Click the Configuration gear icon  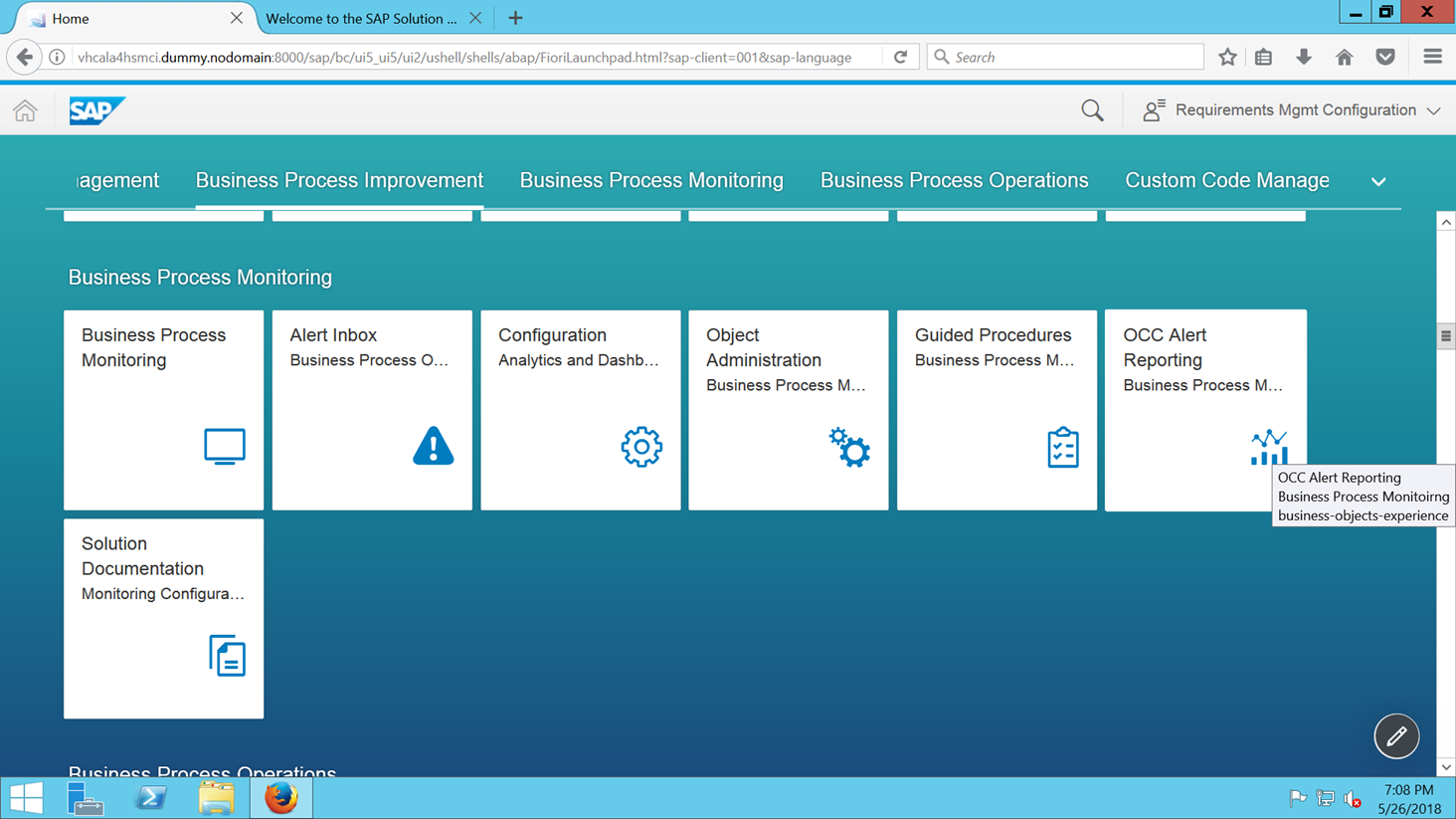point(641,447)
